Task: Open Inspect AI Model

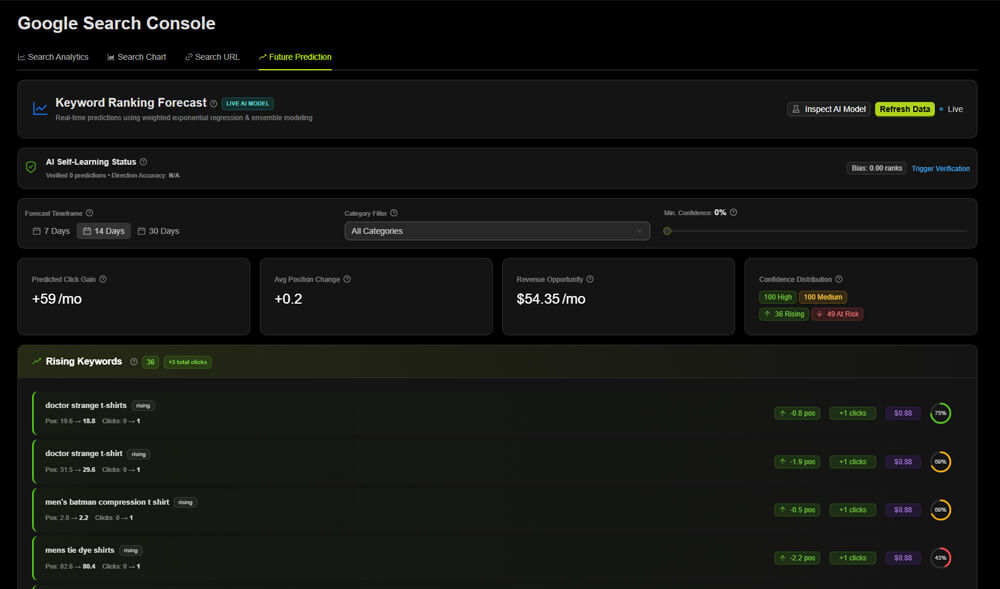Action: point(828,109)
